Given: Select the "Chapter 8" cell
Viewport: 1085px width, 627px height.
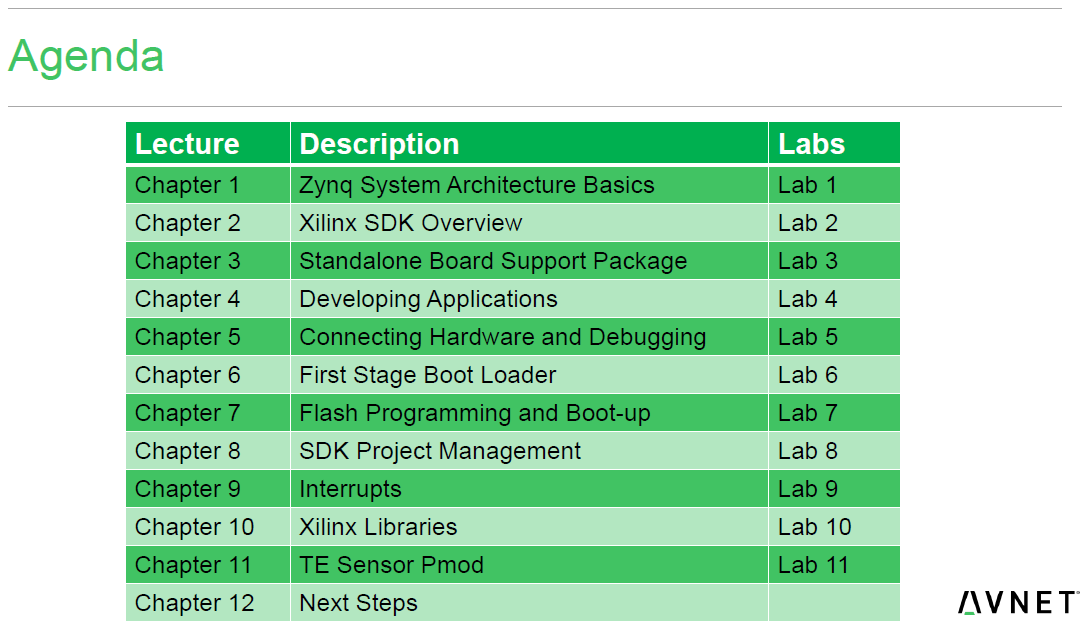Looking at the screenshot, I should 208,451.
